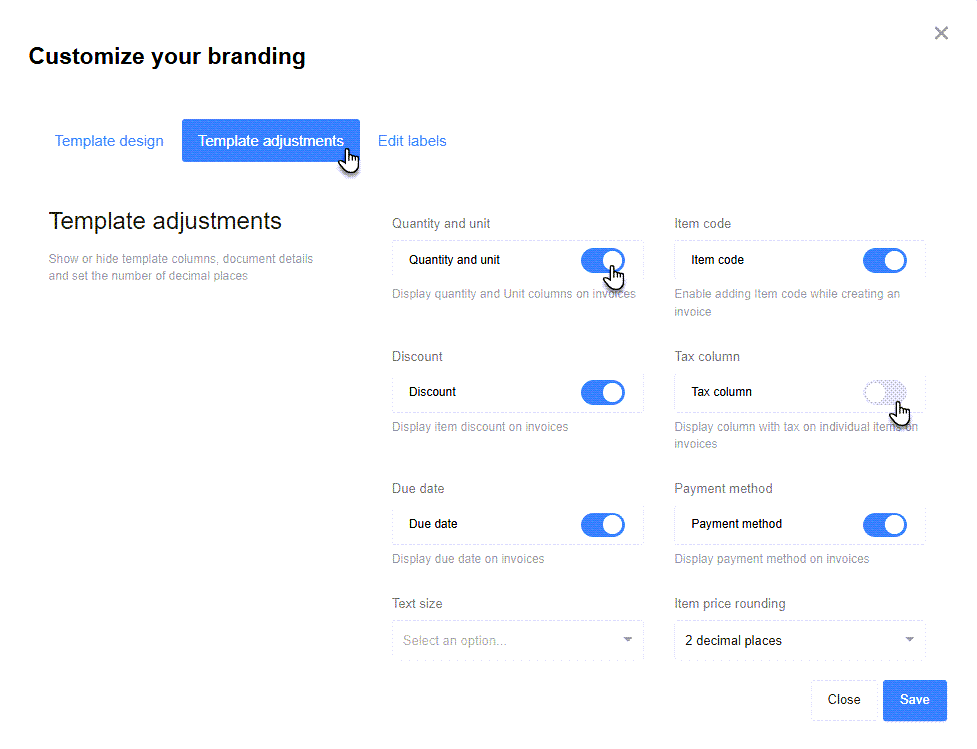Select the Template adjustments tab
Image resolution: width=977 pixels, height=749 pixels.
(270, 141)
